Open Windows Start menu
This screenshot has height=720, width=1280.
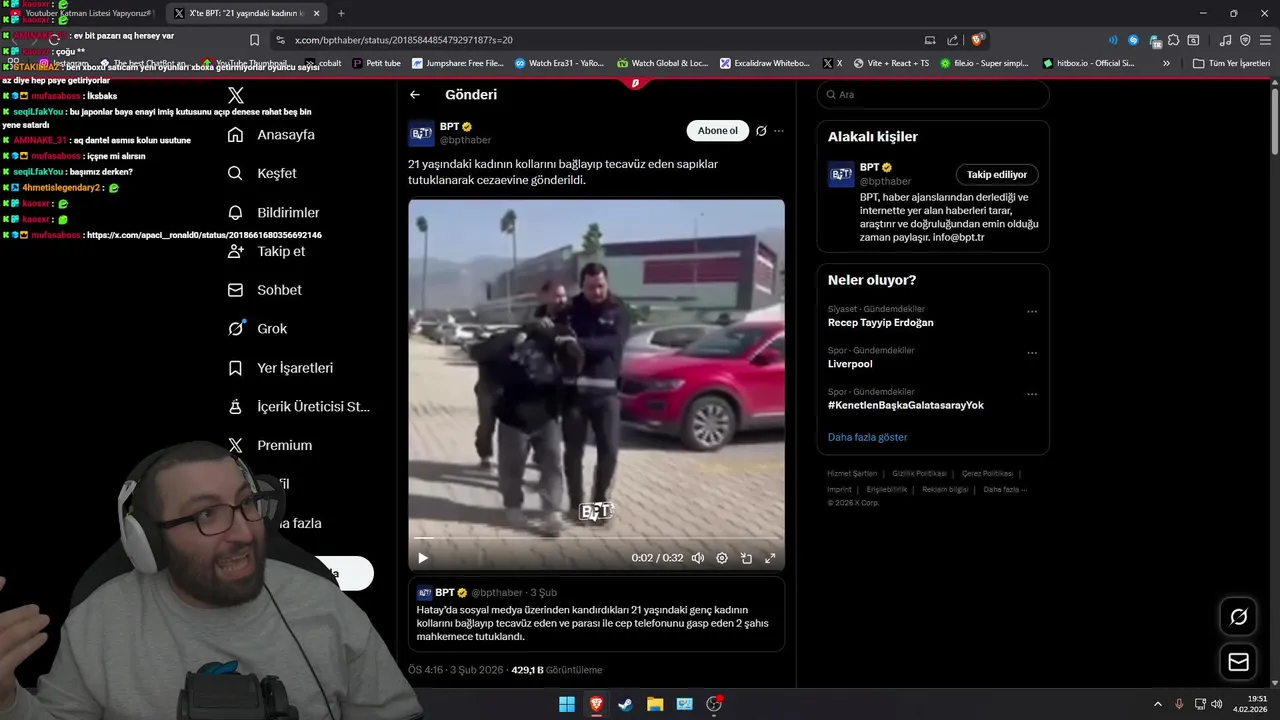tap(567, 704)
